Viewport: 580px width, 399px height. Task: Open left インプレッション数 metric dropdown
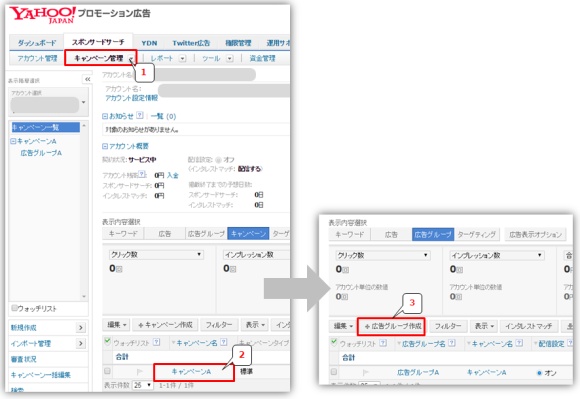click(256, 254)
